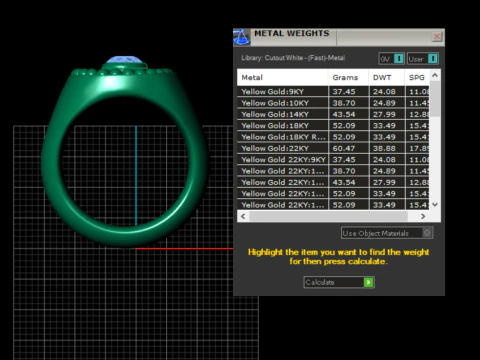480x360 pixels.
Task: Click the horizontal scrollbar thumb
Action: click(329, 216)
